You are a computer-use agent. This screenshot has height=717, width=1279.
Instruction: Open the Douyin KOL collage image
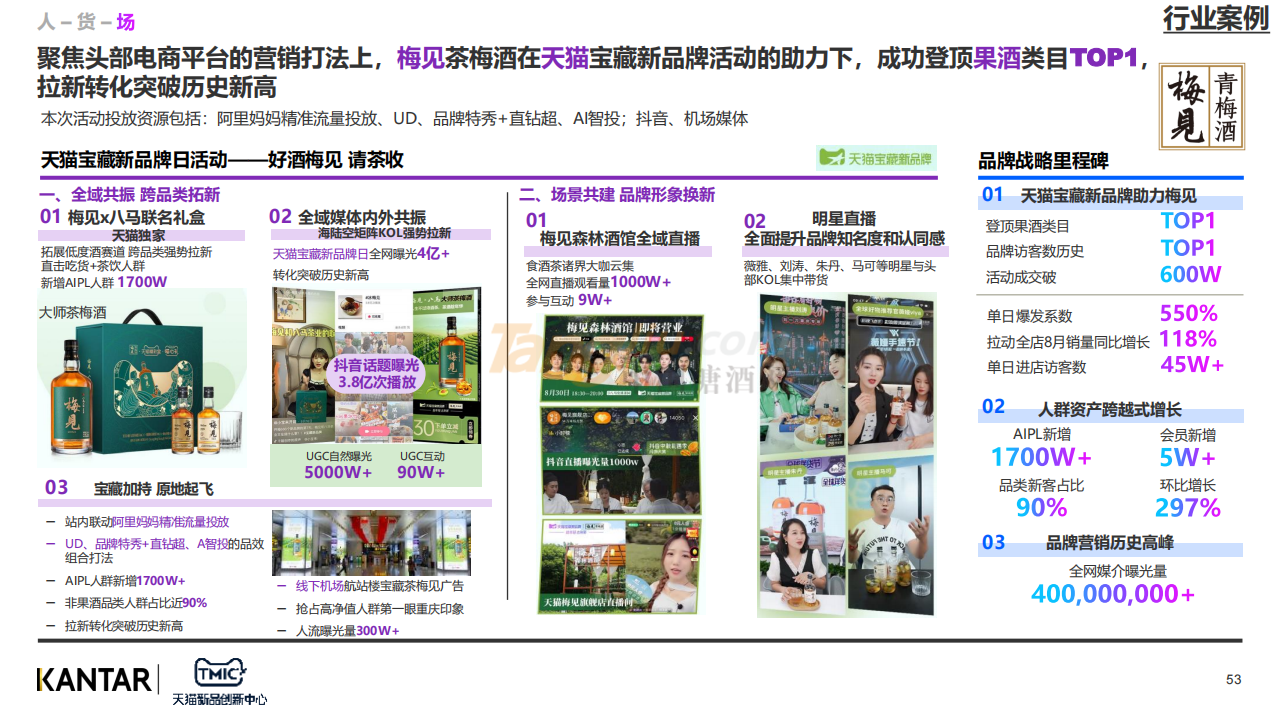377,366
